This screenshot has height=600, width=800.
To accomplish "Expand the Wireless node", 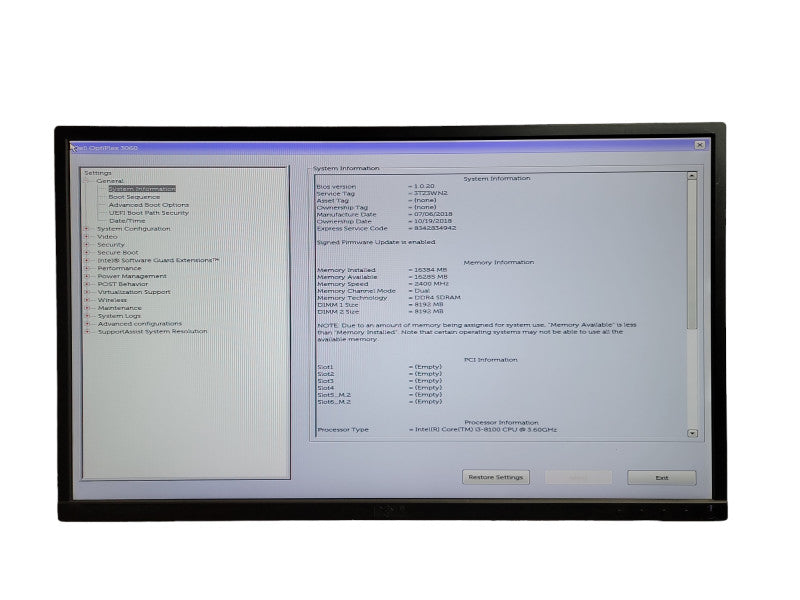I will (x=87, y=300).
